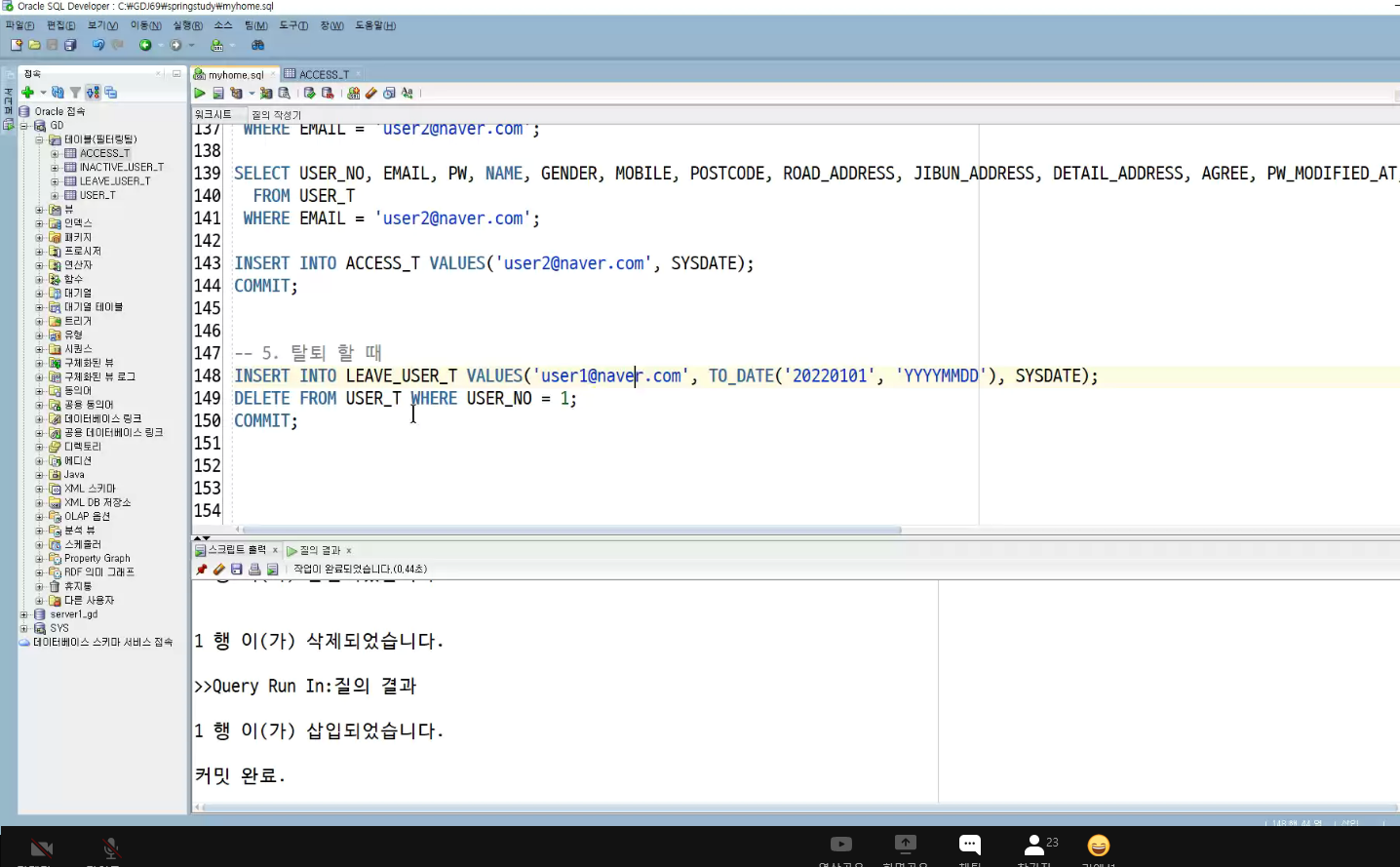
Task: Switch to the 질의 결과 output tab
Action: (320, 551)
